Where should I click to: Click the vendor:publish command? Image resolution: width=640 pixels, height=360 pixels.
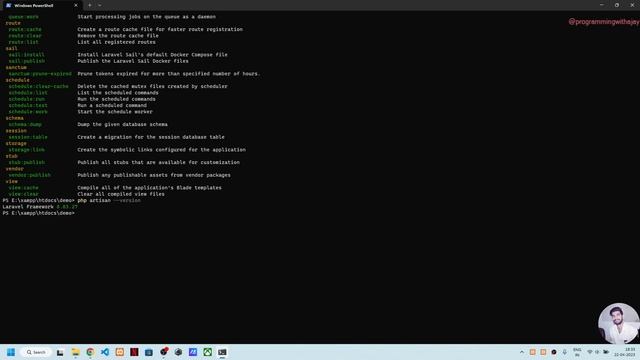coord(29,175)
